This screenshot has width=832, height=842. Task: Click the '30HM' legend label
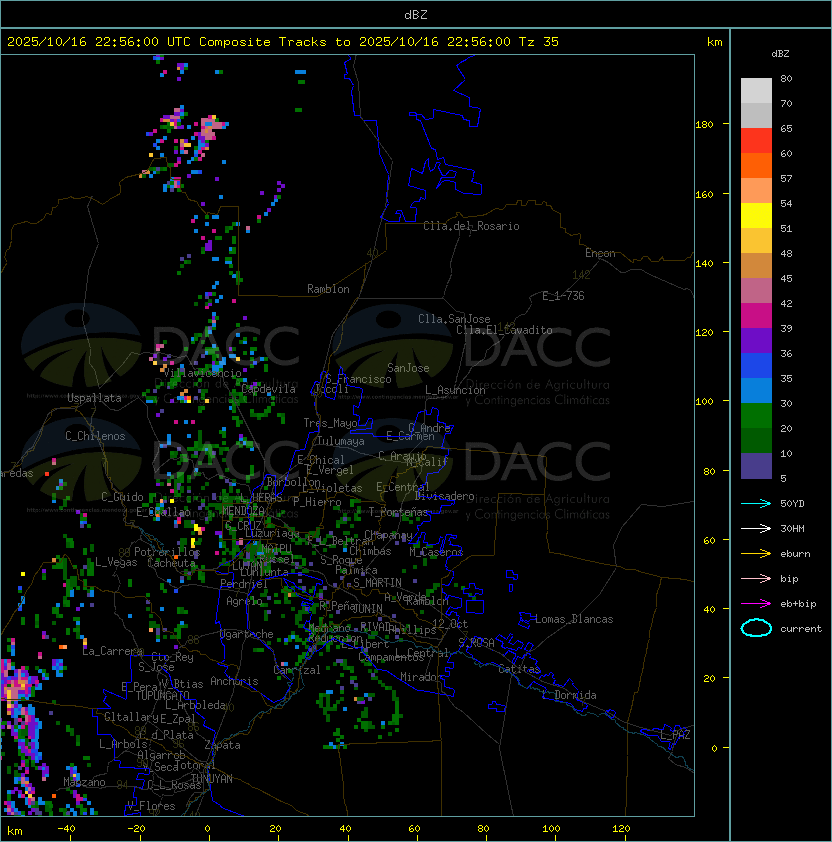coord(792,528)
